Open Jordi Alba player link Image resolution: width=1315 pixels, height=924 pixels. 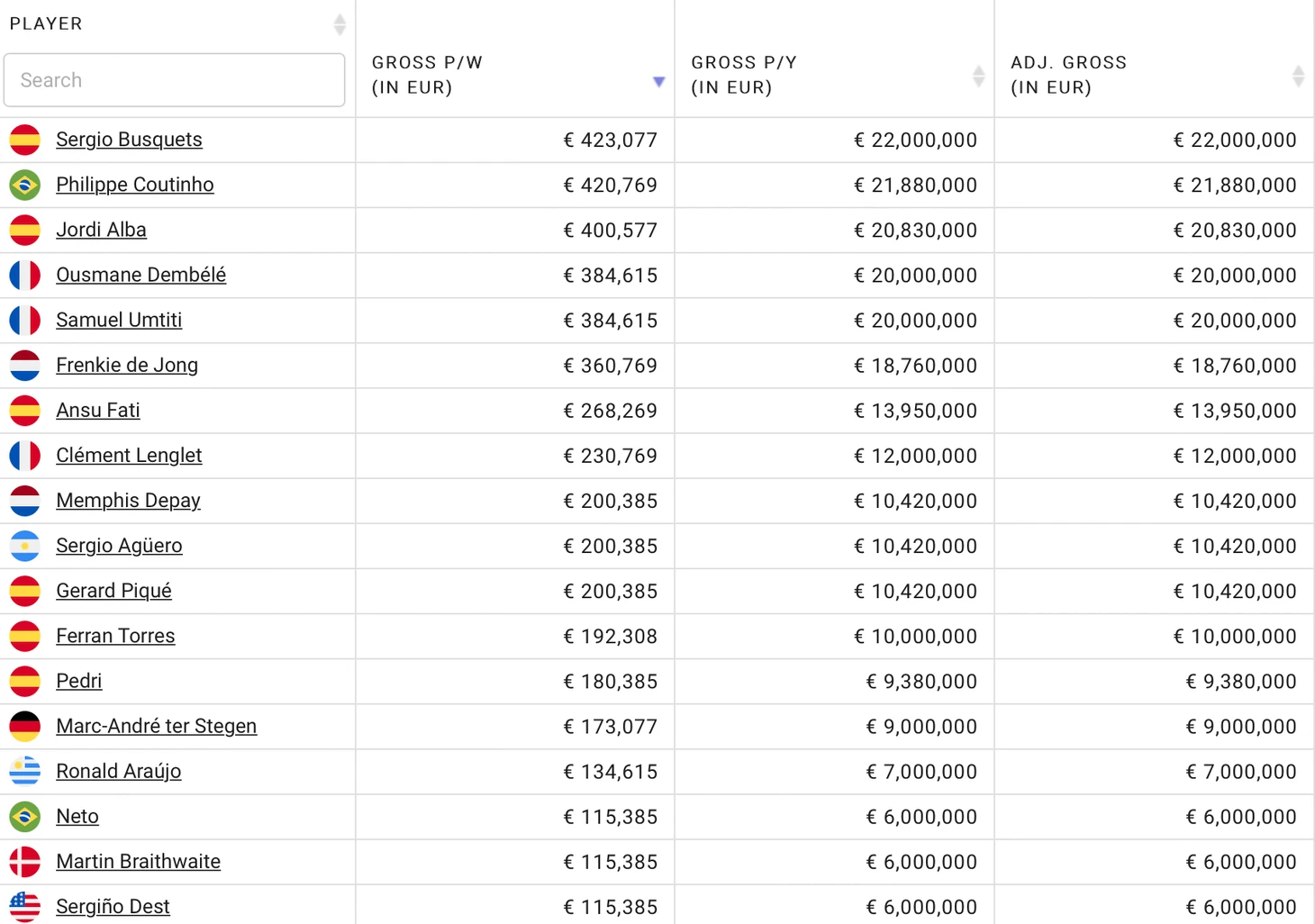coord(101,230)
